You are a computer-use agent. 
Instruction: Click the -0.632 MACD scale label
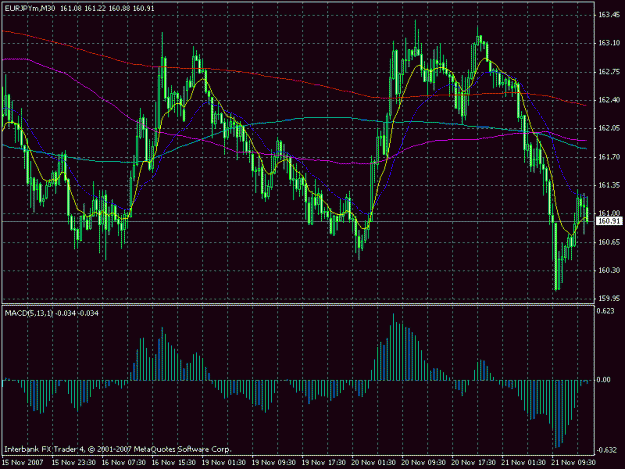(605, 450)
